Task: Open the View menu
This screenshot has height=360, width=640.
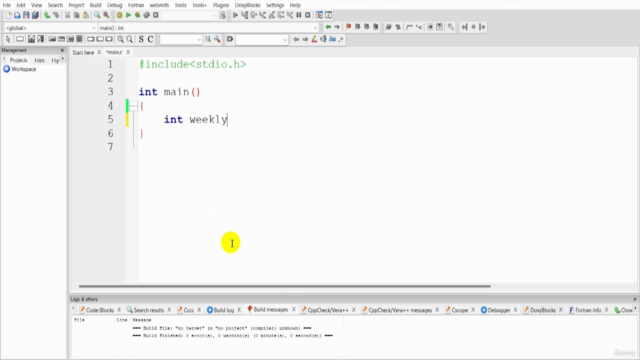Action: click(x=36, y=5)
